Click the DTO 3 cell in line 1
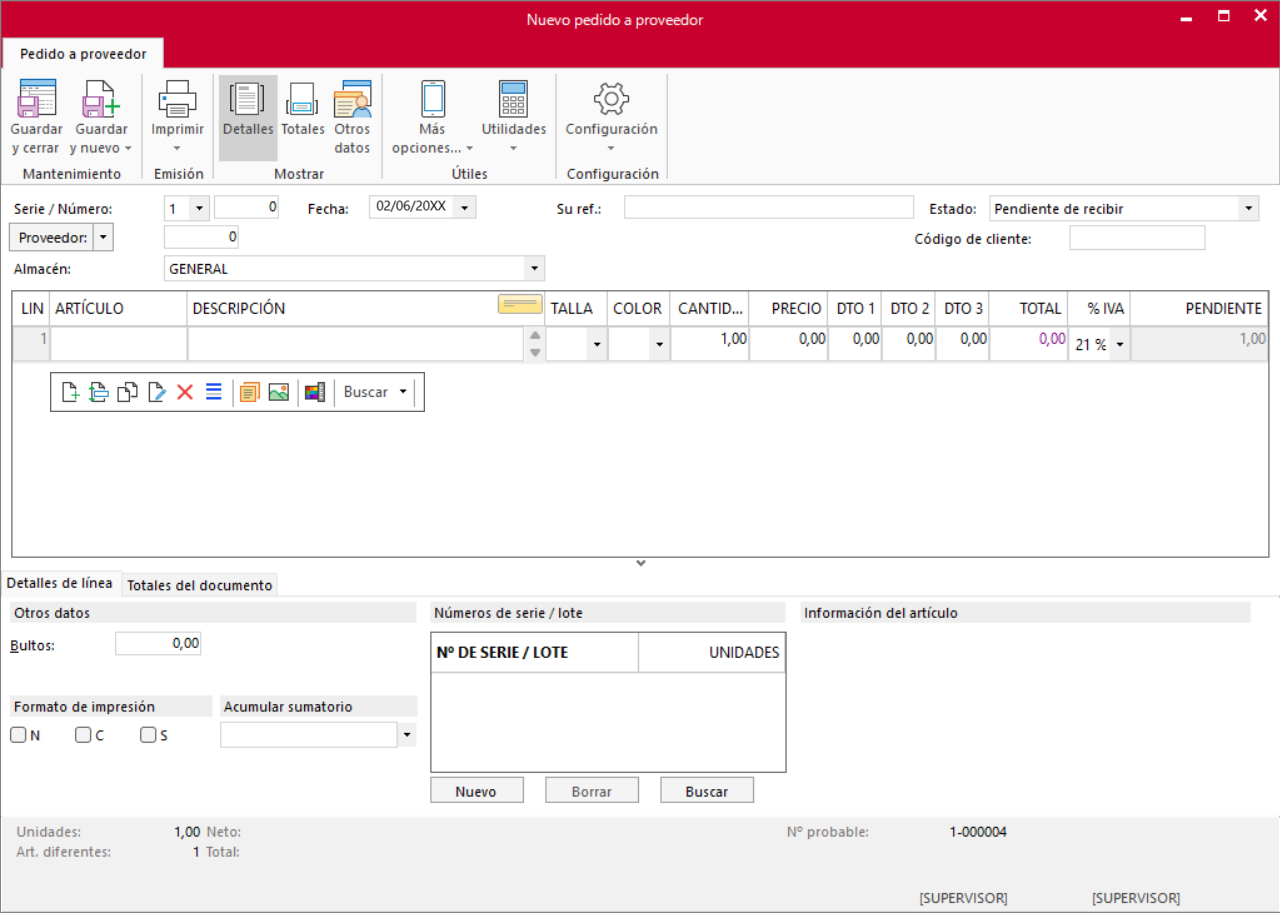The image size is (1281, 913). pos(963,344)
